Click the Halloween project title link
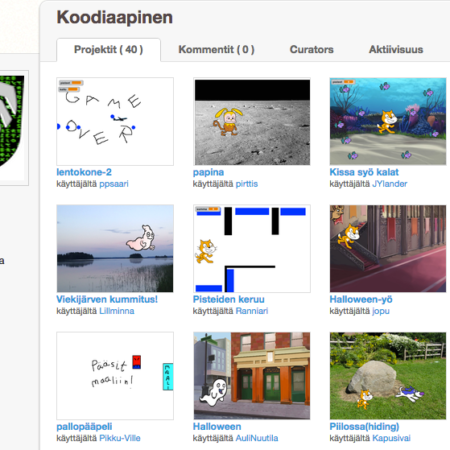The height and width of the screenshot is (450, 450). pyautogui.click(x=217, y=427)
